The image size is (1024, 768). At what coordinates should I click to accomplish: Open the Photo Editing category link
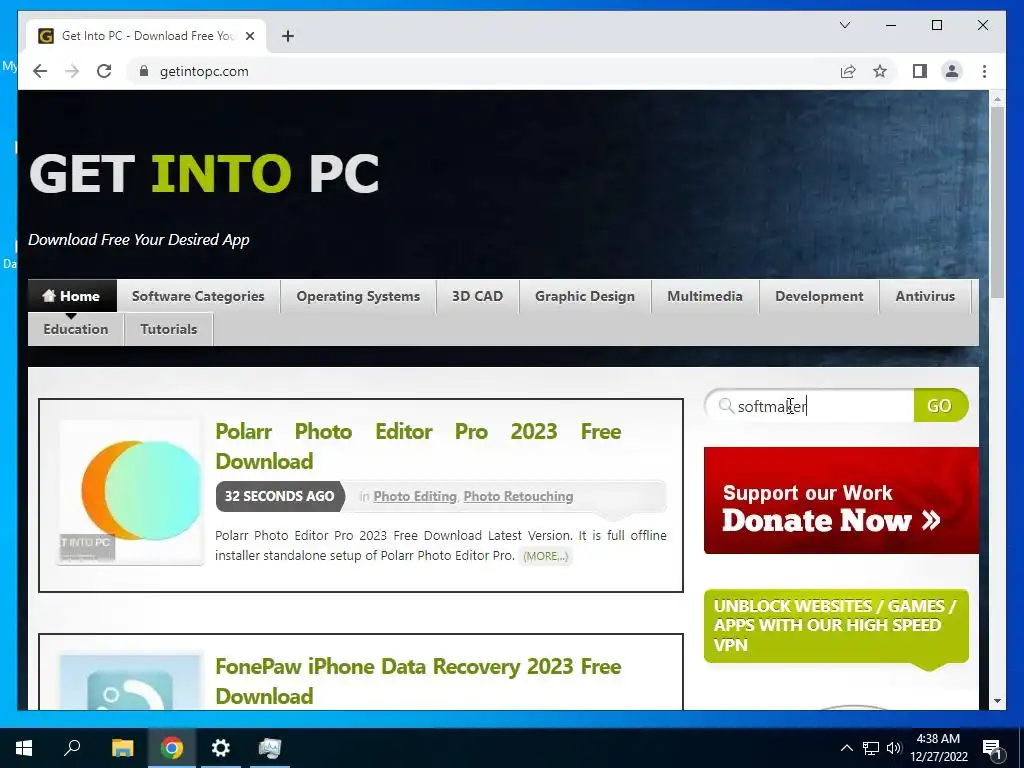(x=415, y=496)
